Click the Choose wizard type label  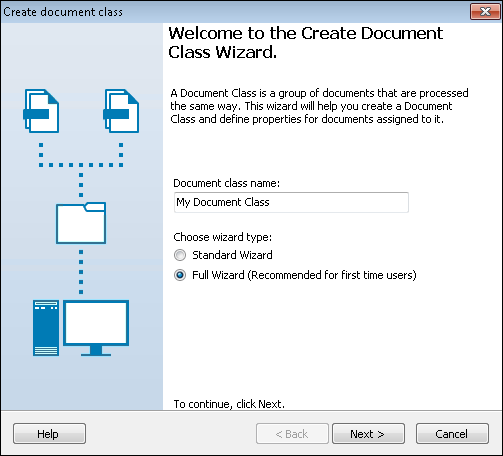click(223, 237)
